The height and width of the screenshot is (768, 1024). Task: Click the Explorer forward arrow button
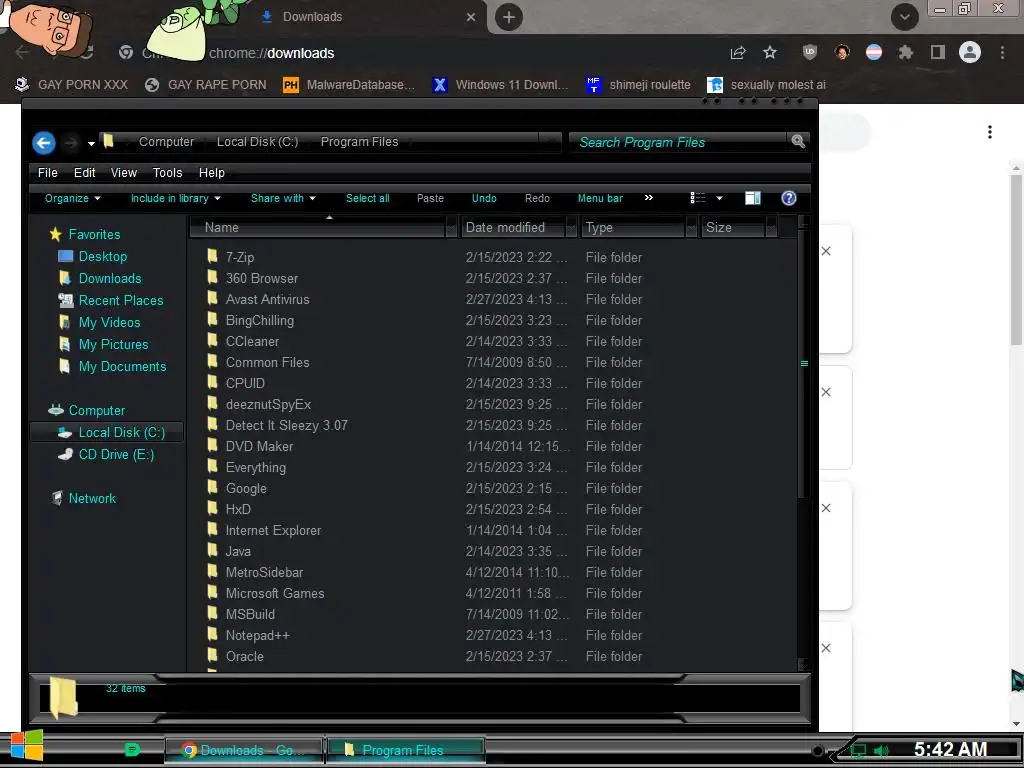(71, 142)
